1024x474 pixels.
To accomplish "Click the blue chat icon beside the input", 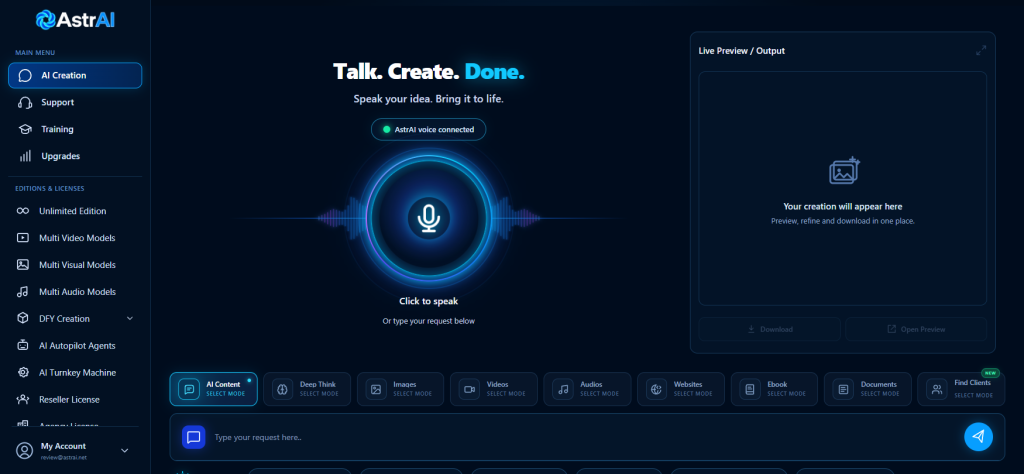I will [x=193, y=437].
